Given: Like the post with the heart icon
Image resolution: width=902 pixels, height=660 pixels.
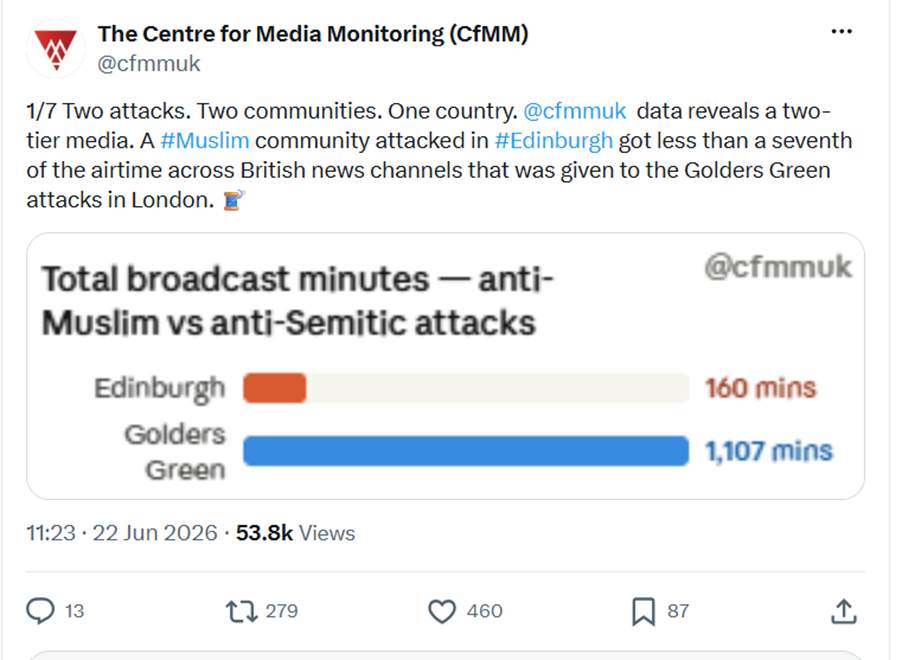Looking at the screenshot, I should [442, 611].
